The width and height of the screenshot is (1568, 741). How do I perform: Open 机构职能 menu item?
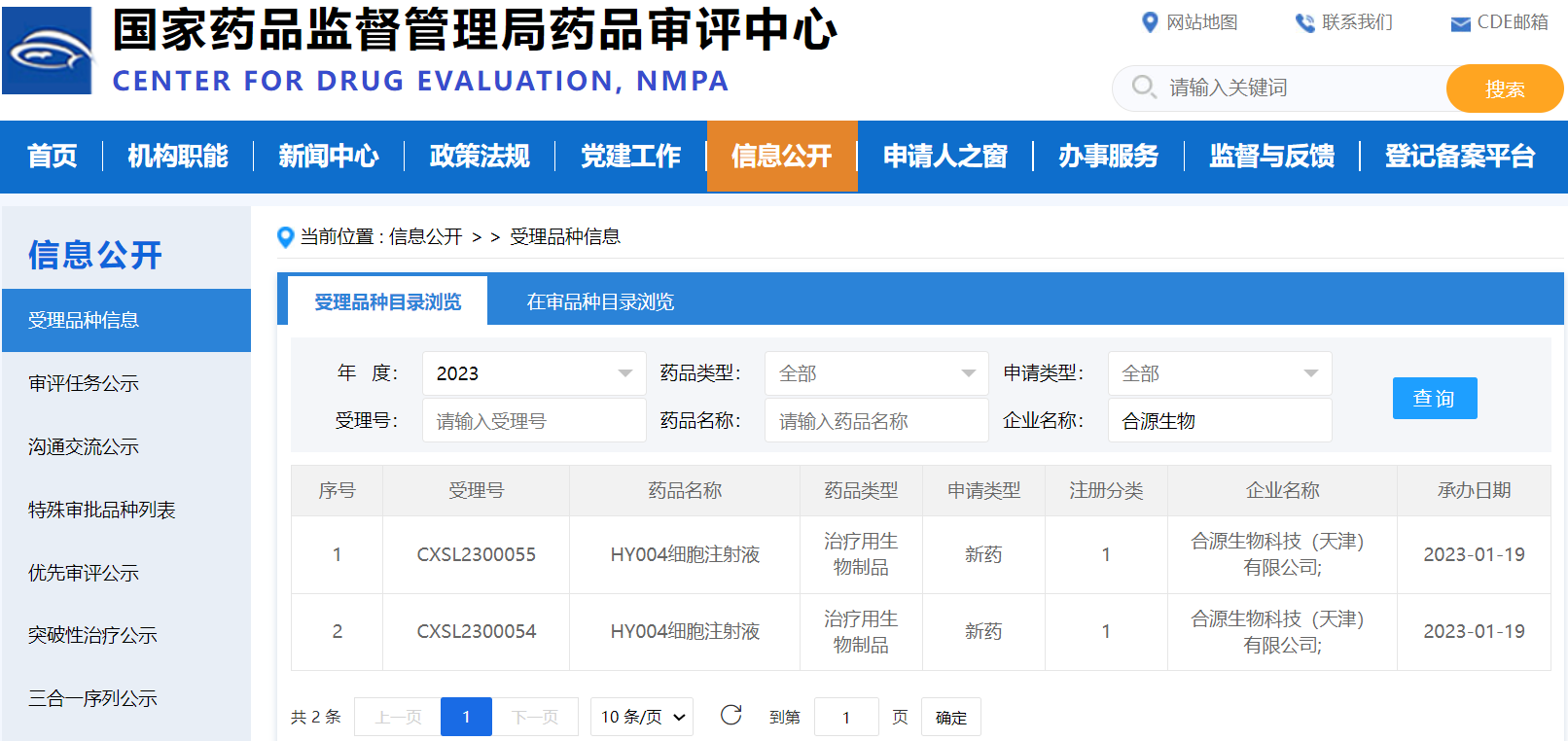point(178,156)
